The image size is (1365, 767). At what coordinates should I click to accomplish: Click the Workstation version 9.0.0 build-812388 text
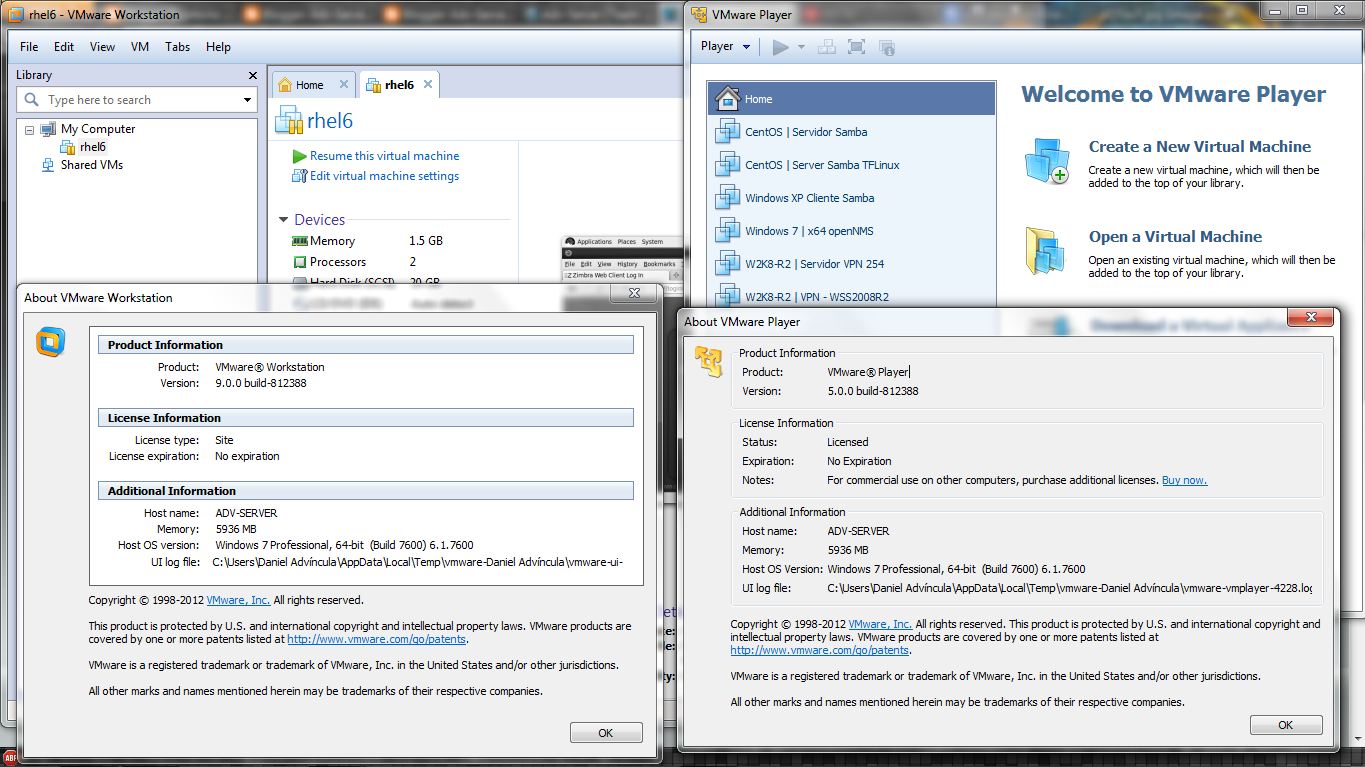tap(261, 383)
